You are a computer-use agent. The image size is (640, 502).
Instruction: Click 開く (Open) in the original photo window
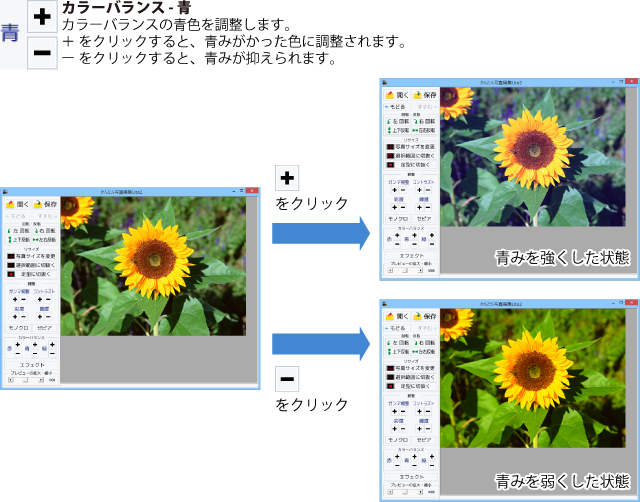coord(19,203)
